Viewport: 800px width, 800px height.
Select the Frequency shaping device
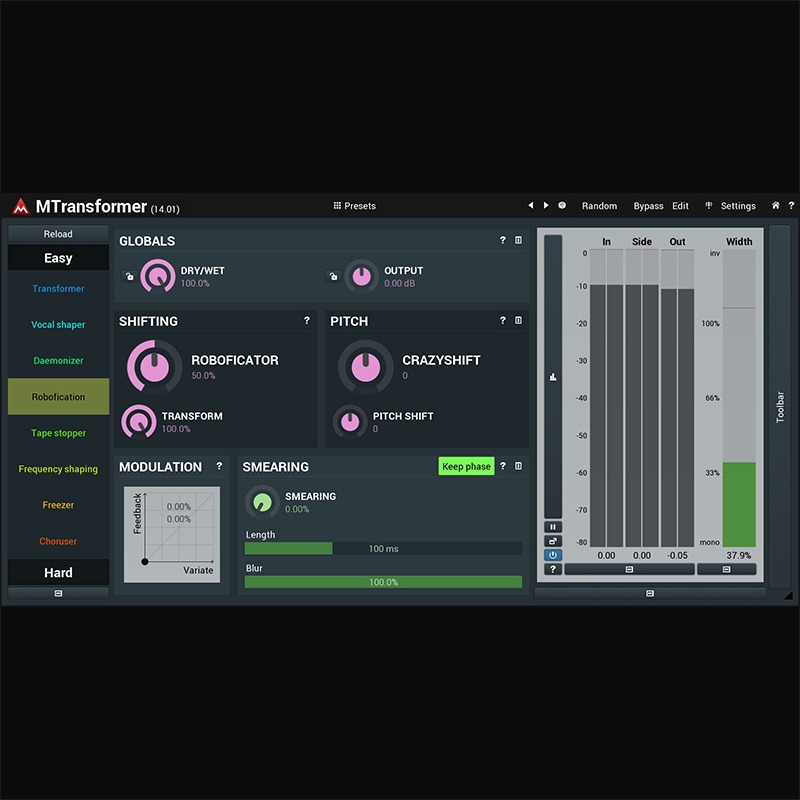(x=58, y=468)
